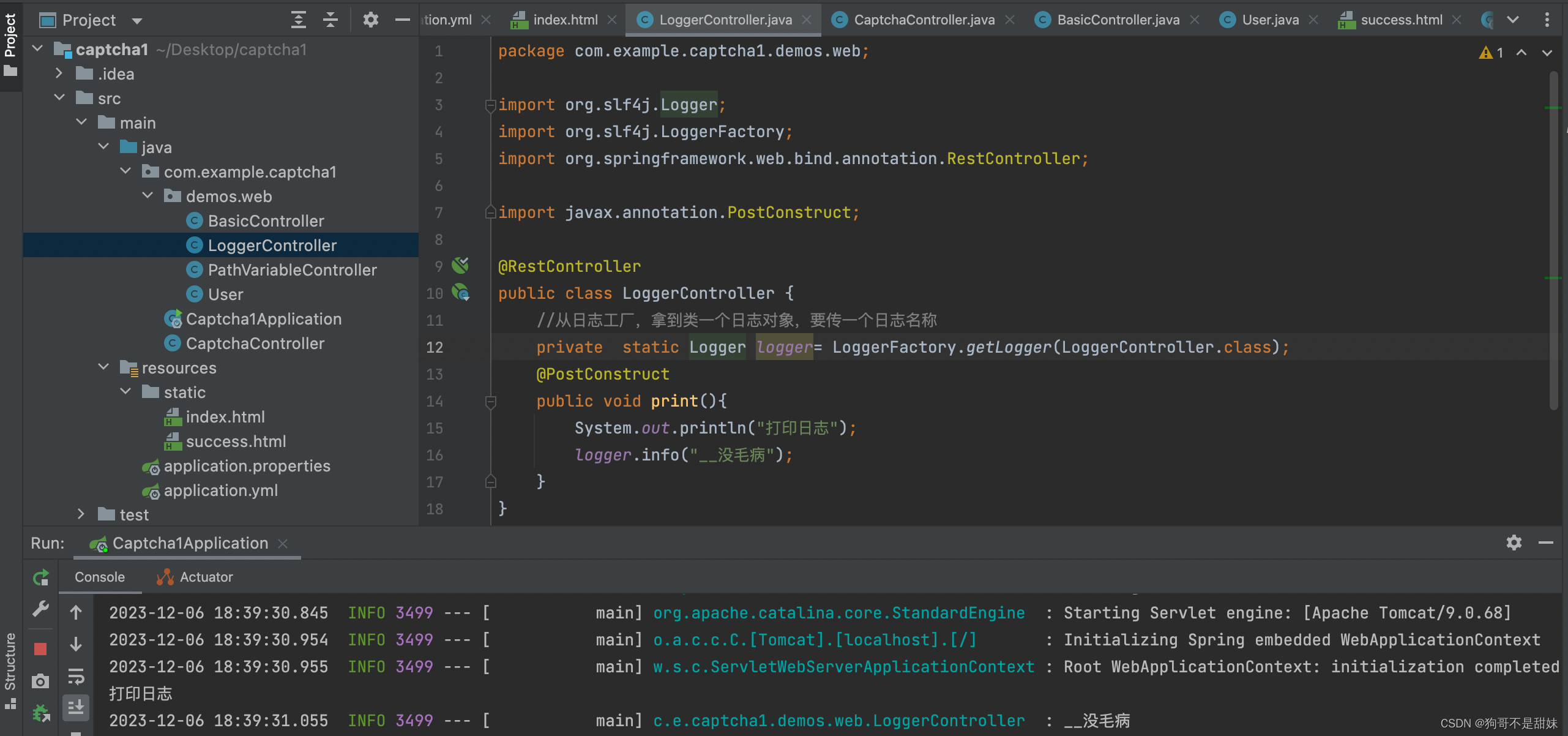
Task: Toggle scroll to end of console
Action: (x=76, y=708)
